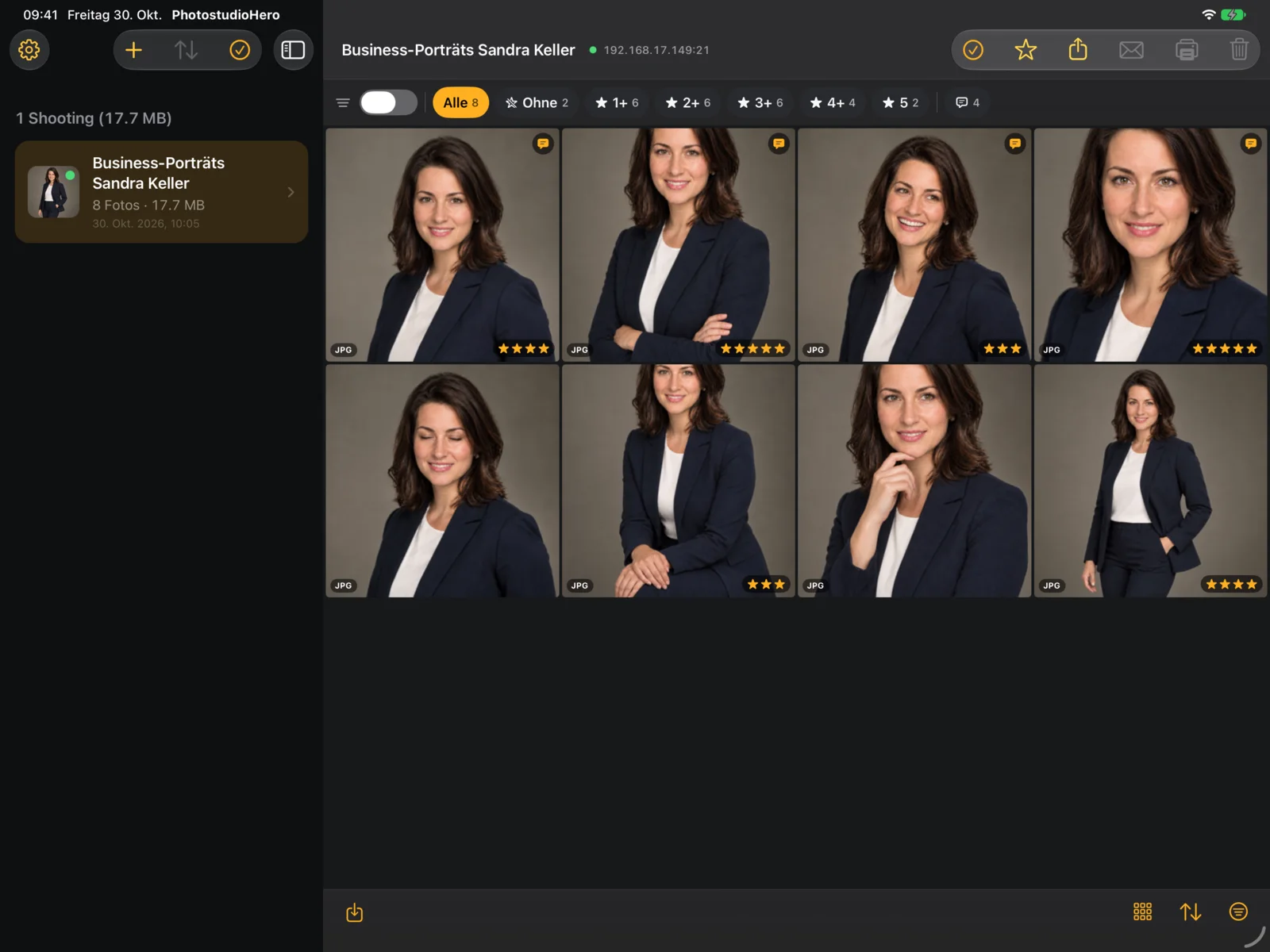The width and height of the screenshot is (1270, 952).
Task: Filter photos with comments (4)
Action: pyautogui.click(x=968, y=102)
